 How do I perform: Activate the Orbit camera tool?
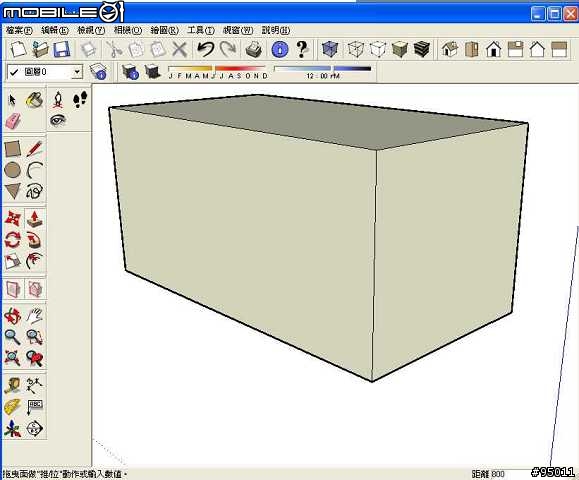[13, 316]
